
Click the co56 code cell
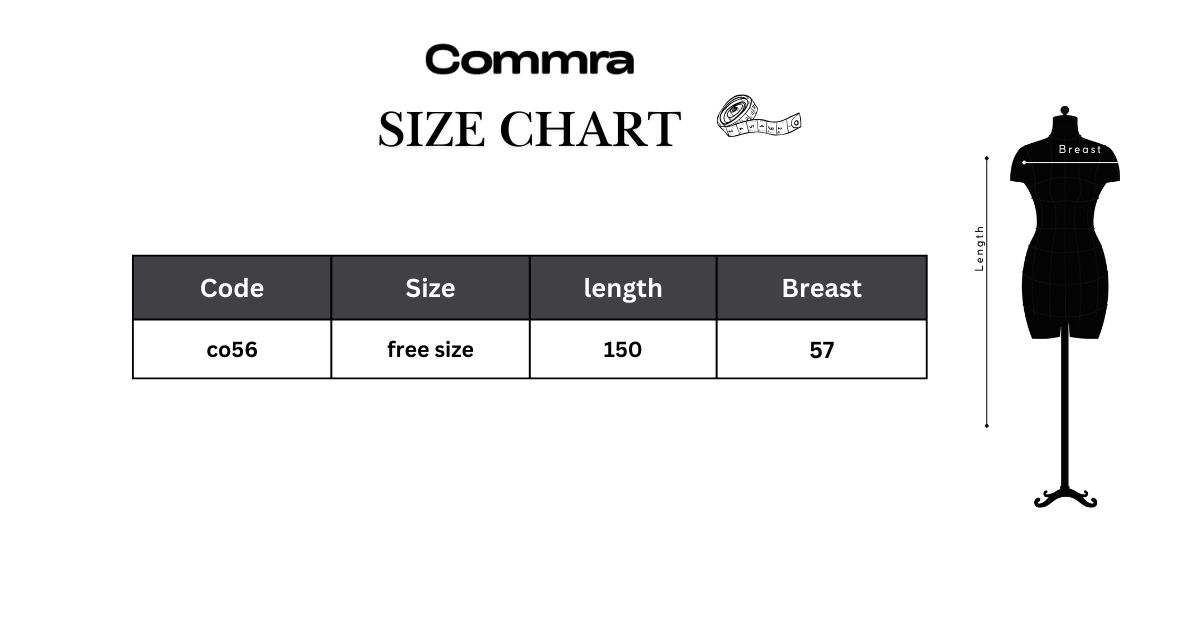pos(232,350)
